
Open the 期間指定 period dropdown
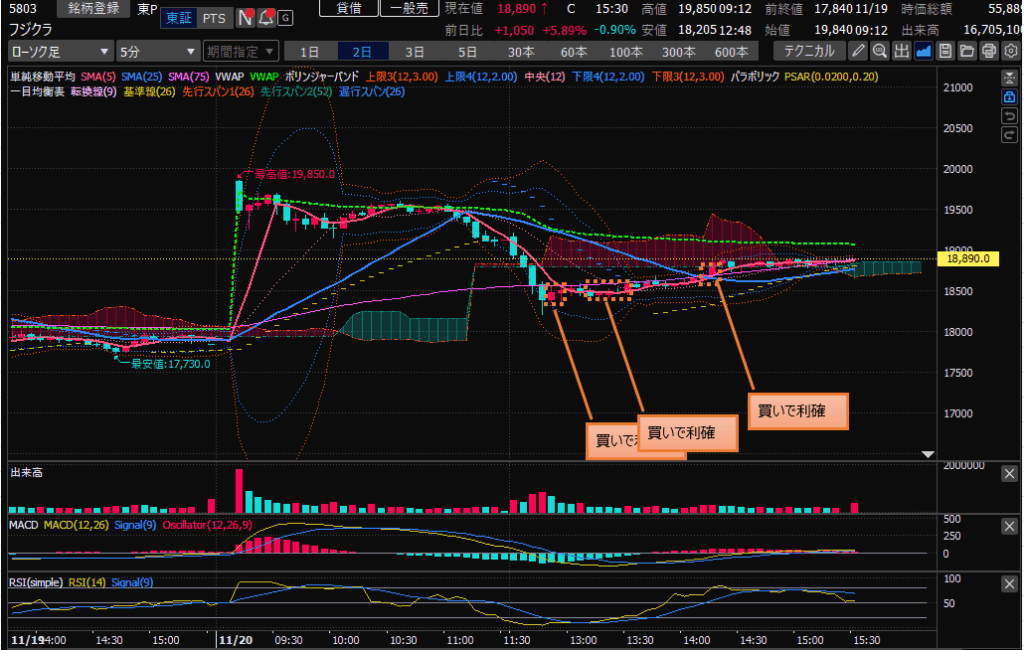239,51
